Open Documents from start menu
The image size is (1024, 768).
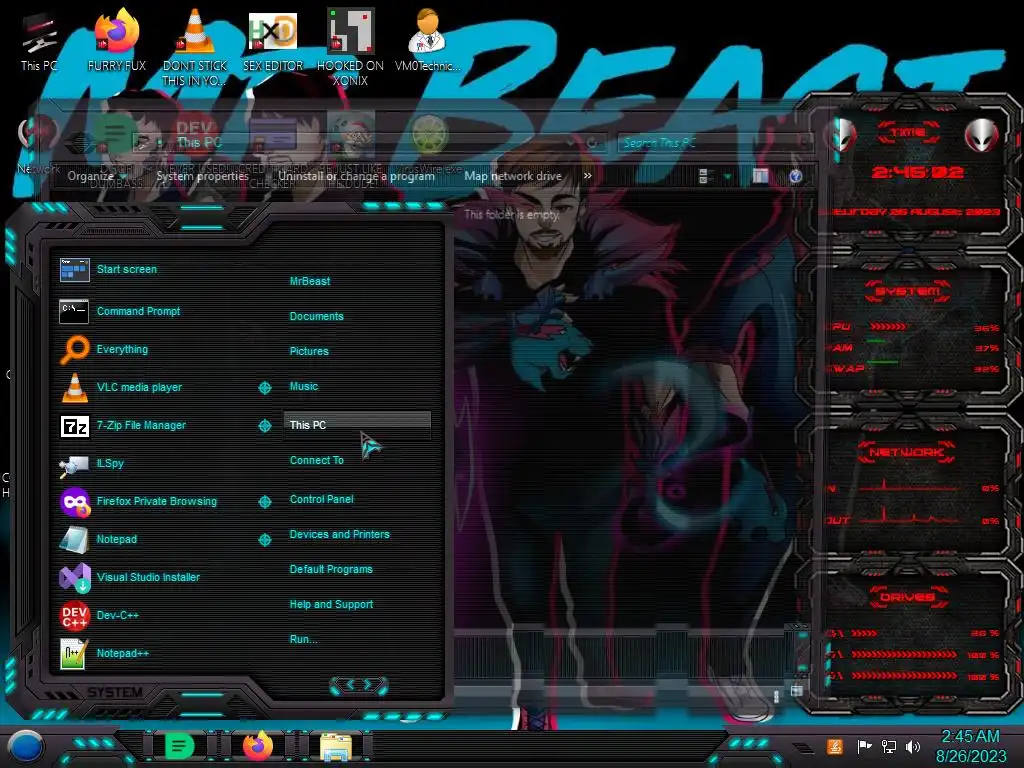click(x=316, y=316)
